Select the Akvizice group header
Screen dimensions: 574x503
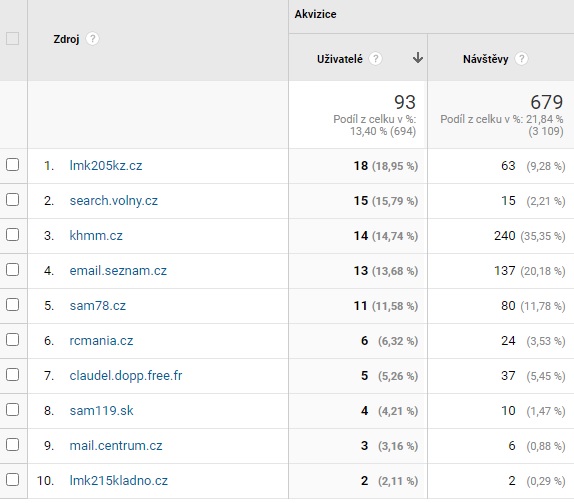[315, 14]
